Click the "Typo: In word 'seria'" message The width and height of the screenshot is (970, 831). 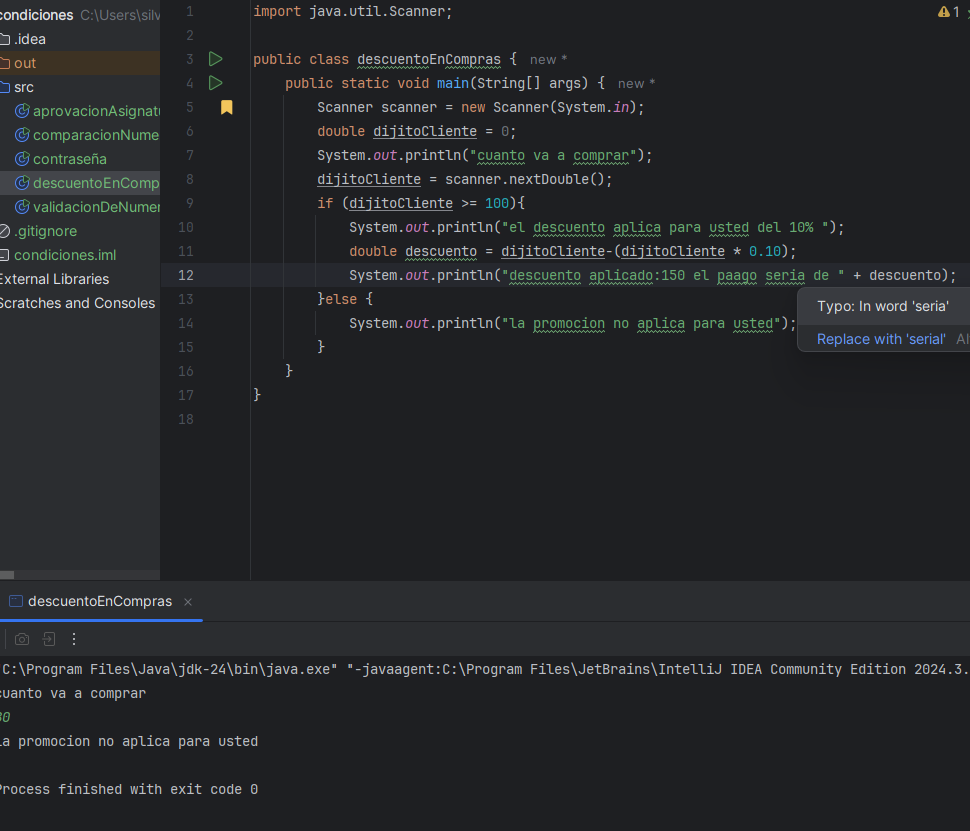[x=883, y=306]
